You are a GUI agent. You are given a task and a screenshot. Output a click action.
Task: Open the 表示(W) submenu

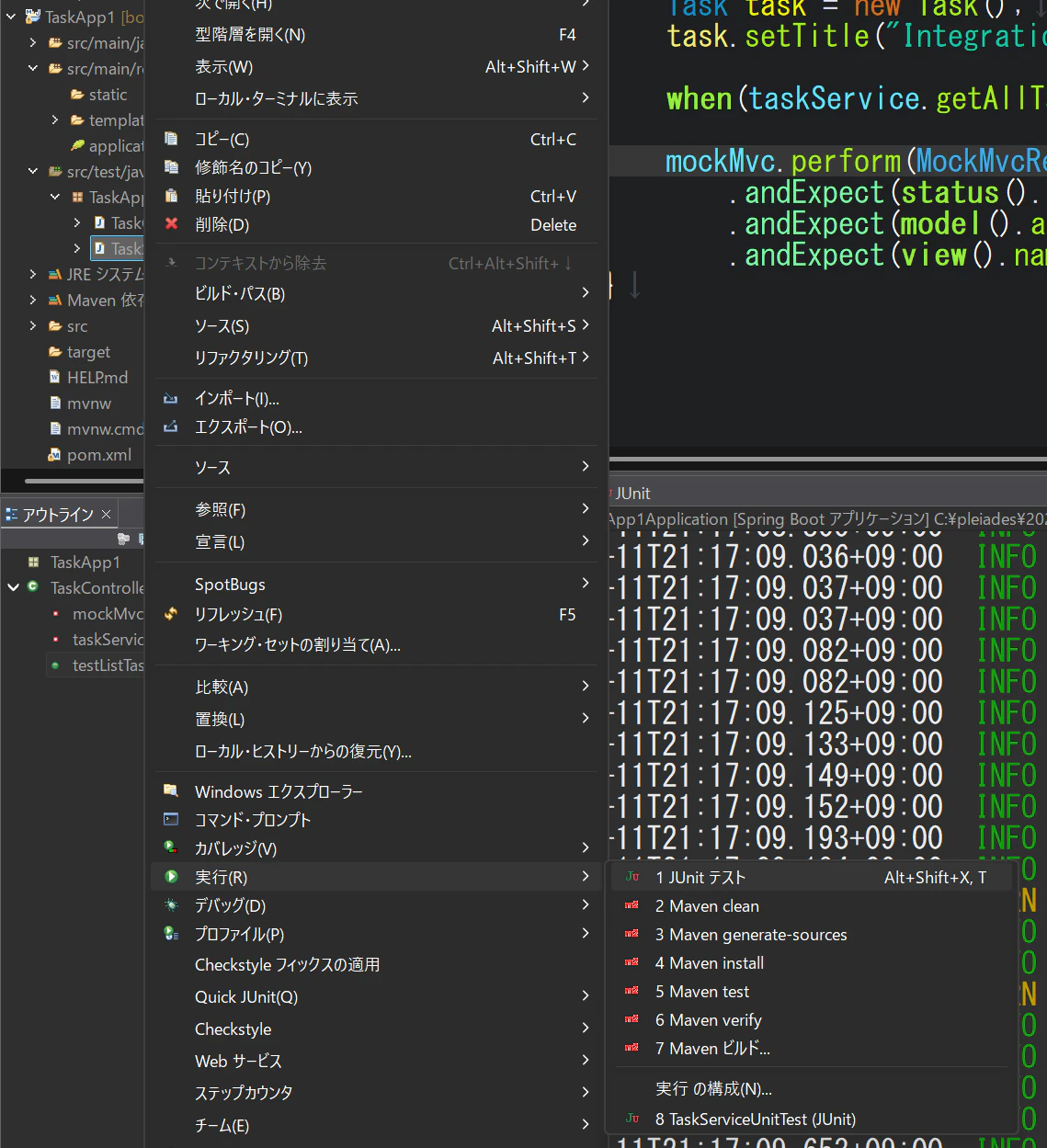pos(377,67)
